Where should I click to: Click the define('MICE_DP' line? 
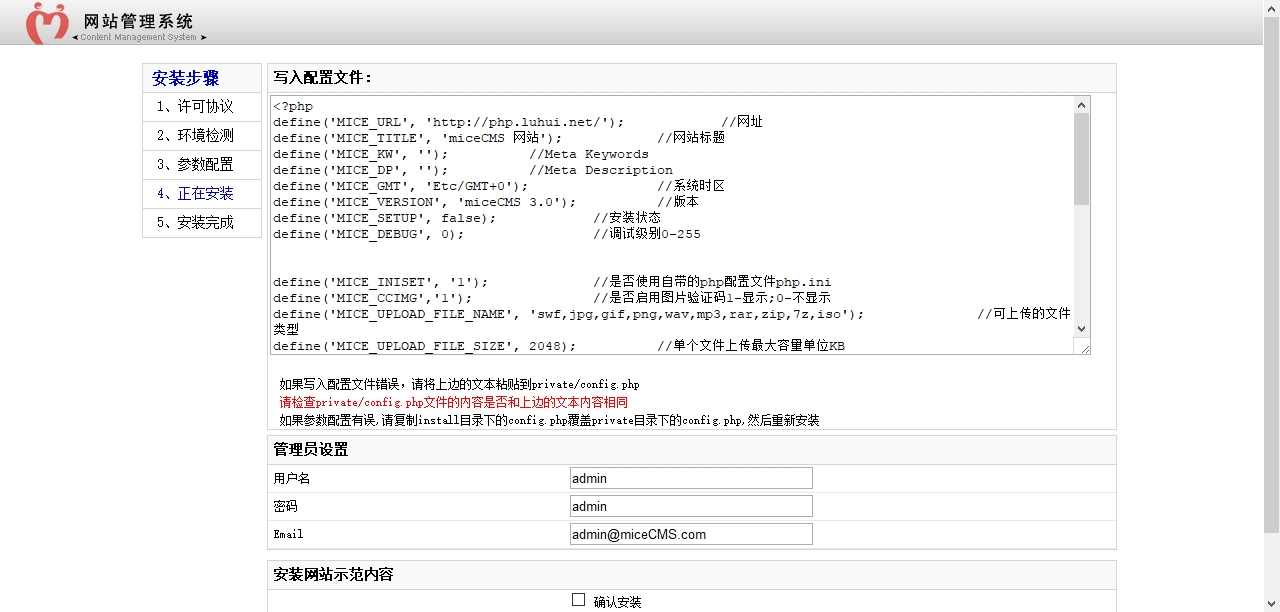coord(473,170)
